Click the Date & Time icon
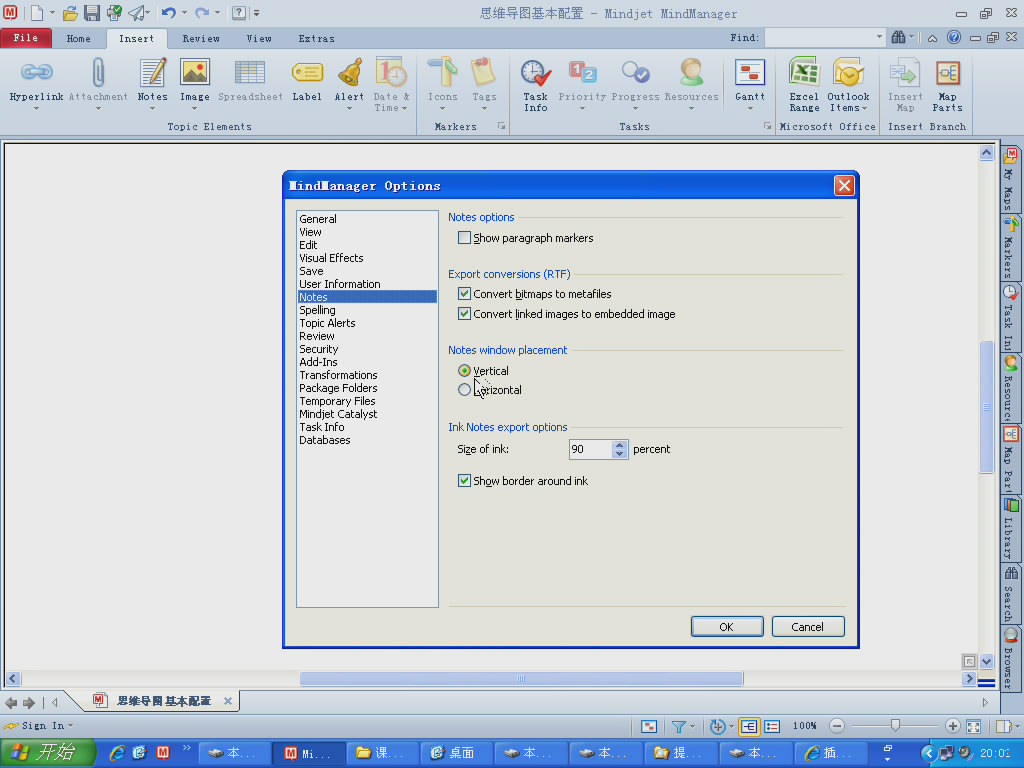 (391, 72)
